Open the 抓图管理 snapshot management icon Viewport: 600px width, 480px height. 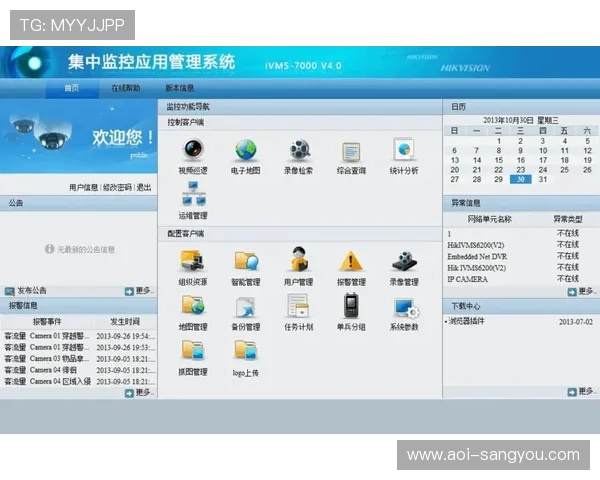pos(193,350)
